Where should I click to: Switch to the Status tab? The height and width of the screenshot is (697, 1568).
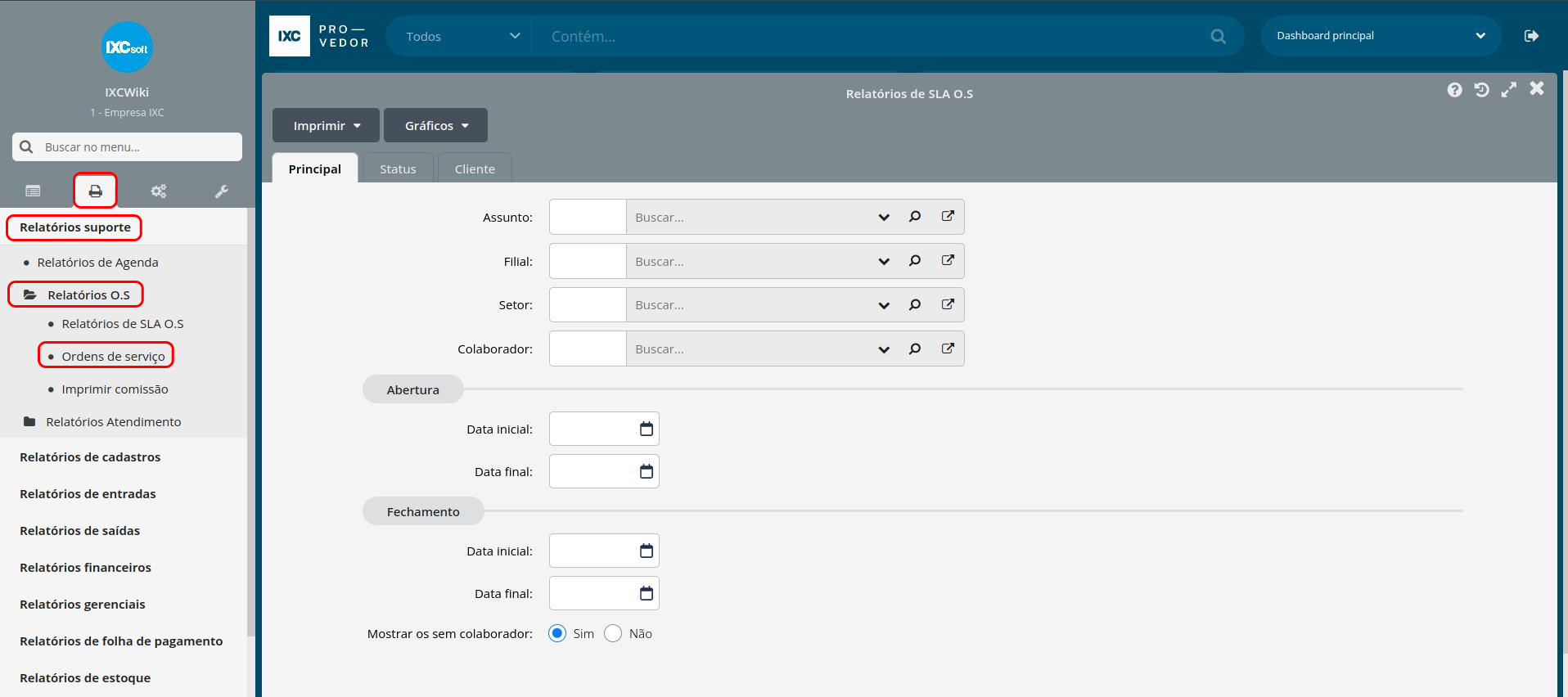tap(398, 169)
